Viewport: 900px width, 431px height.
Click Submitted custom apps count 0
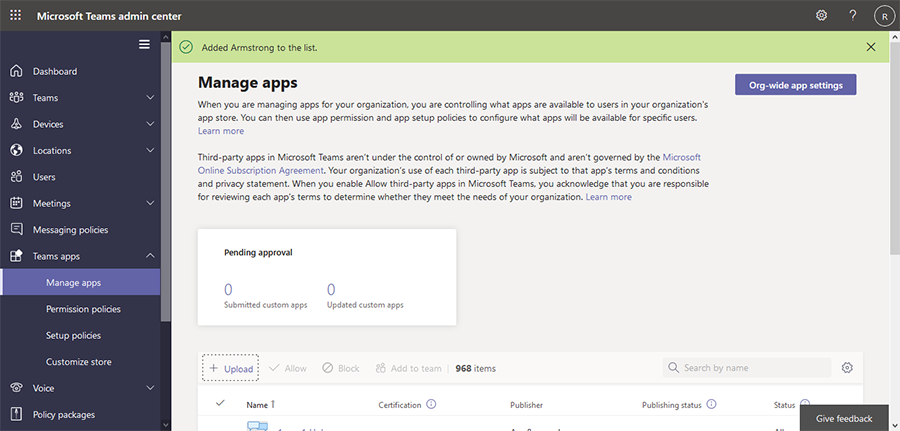click(x=228, y=289)
